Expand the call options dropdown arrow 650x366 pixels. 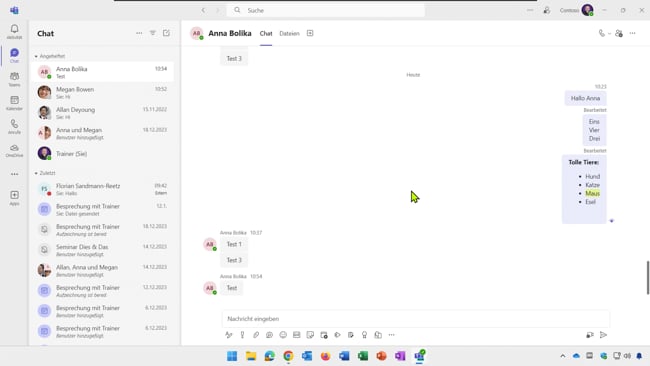point(609,34)
